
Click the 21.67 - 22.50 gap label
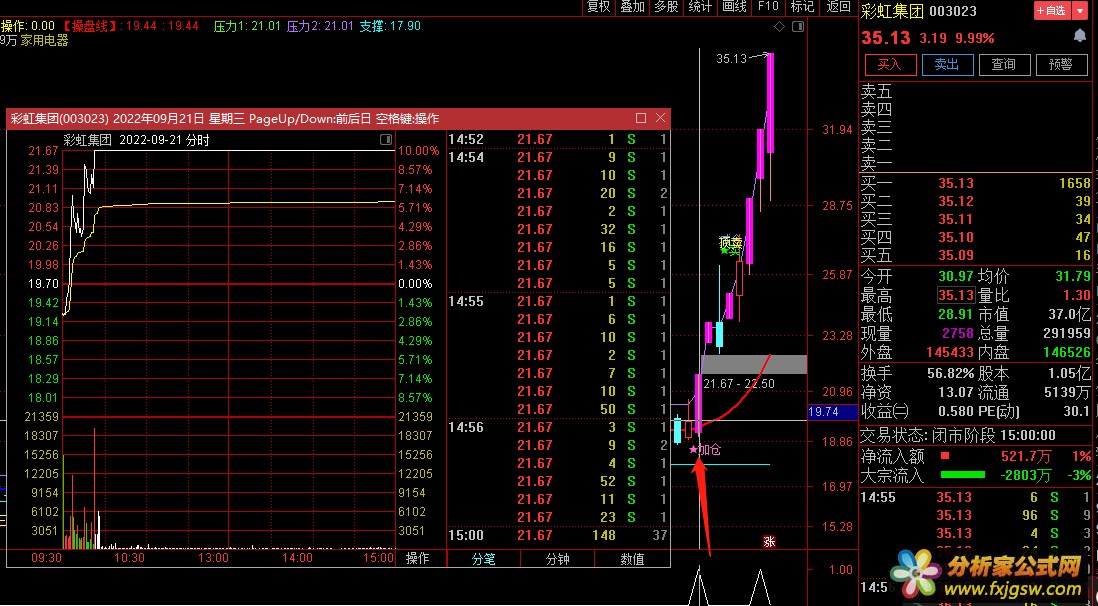point(739,384)
